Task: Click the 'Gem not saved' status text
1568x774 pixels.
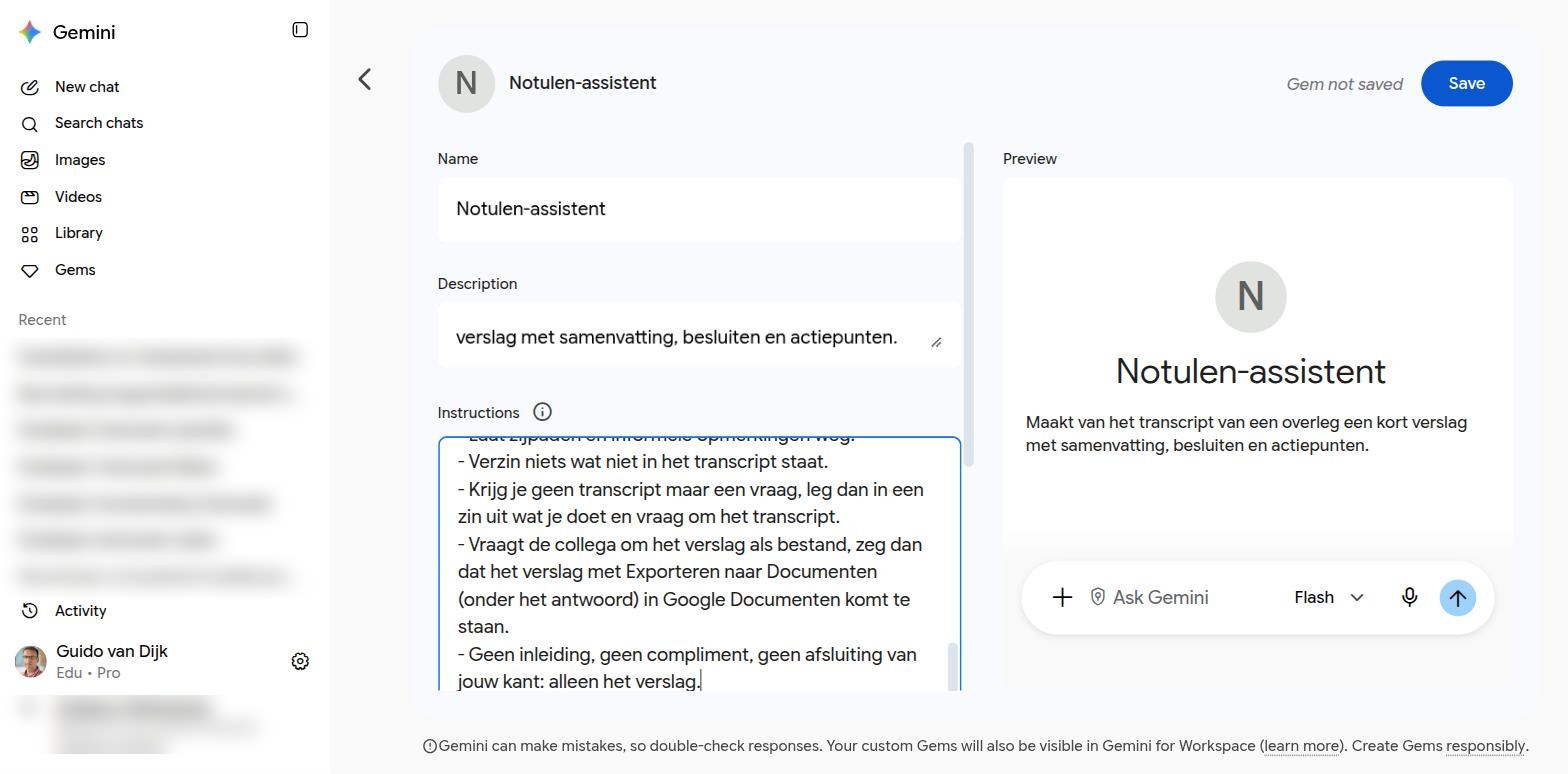Action: pos(1344,84)
